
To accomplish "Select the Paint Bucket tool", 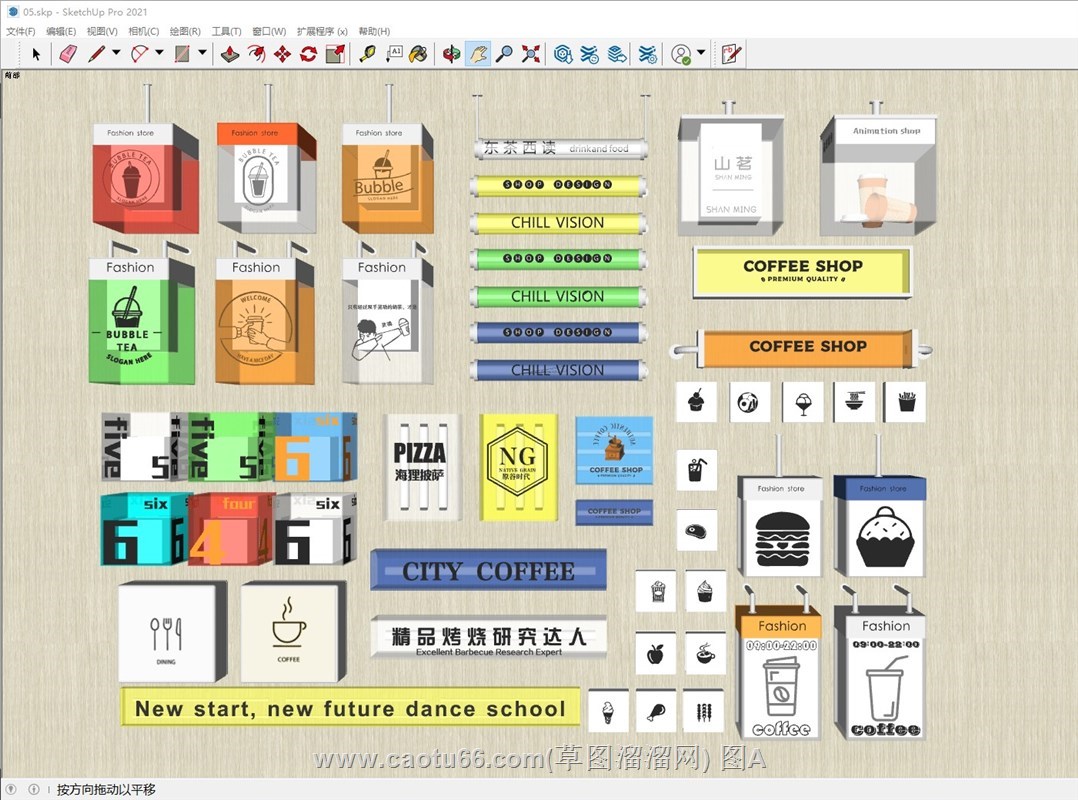I will (x=419, y=54).
